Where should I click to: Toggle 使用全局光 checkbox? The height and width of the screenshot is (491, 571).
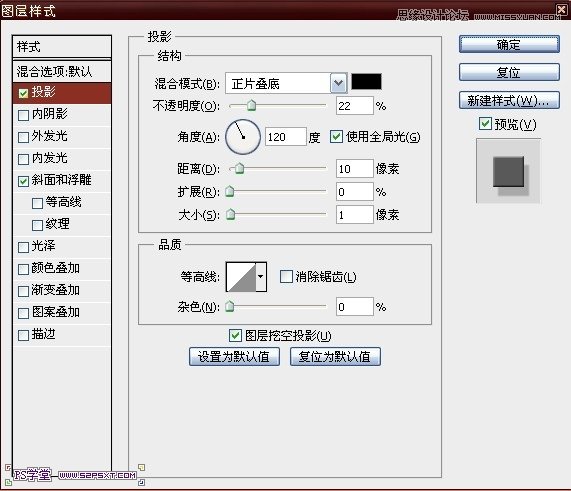click(x=336, y=137)
